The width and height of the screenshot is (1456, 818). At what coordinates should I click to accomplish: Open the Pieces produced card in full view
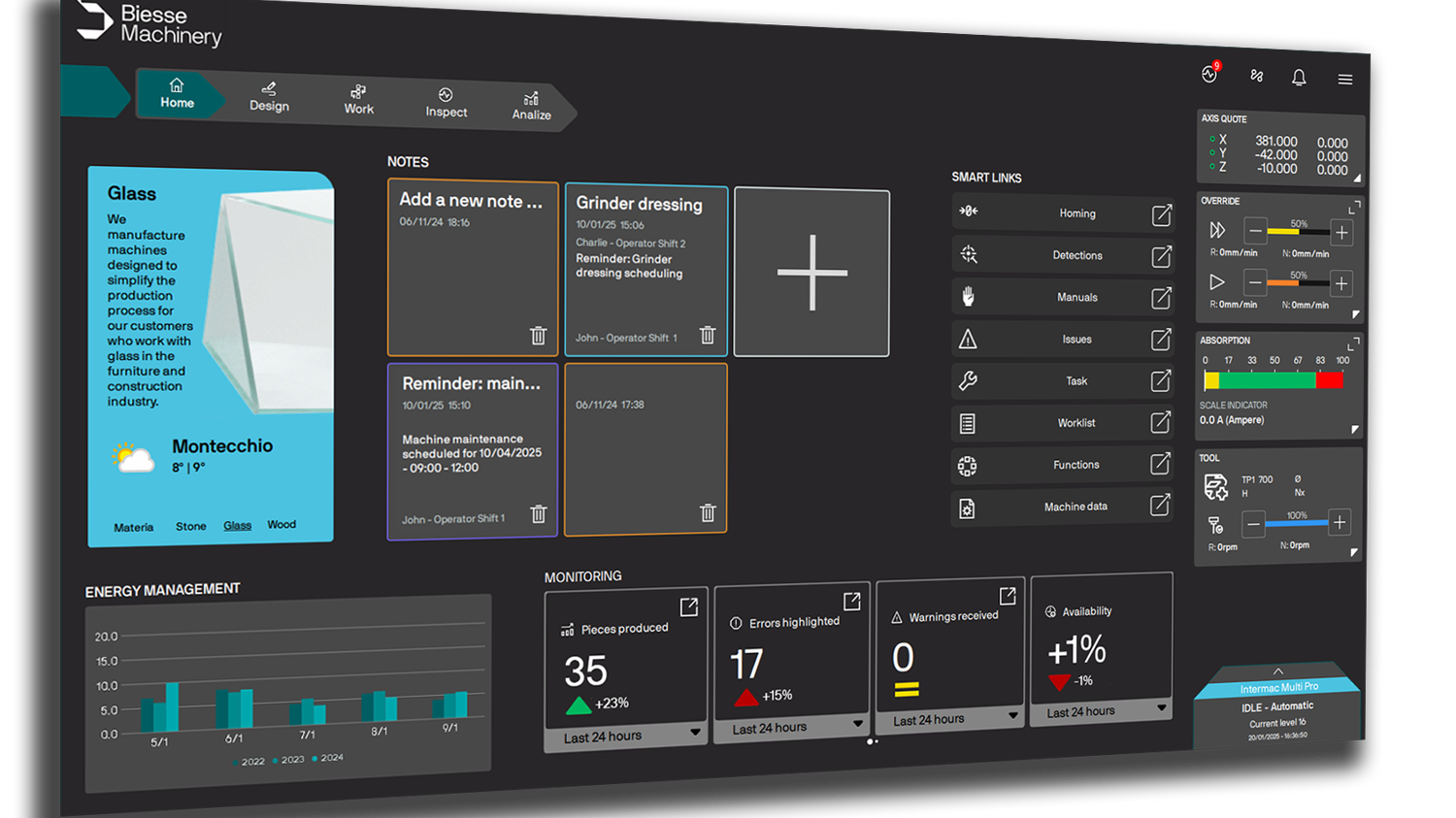click(688, 605)
